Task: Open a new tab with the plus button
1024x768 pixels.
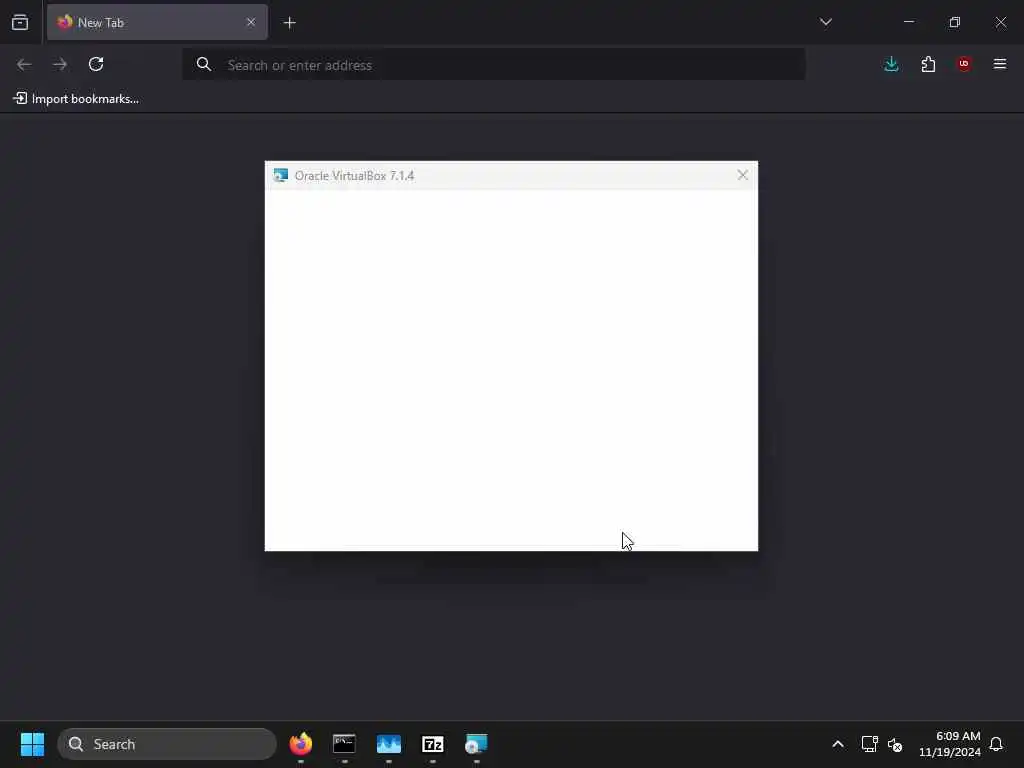Action: [x=289, y=23]
